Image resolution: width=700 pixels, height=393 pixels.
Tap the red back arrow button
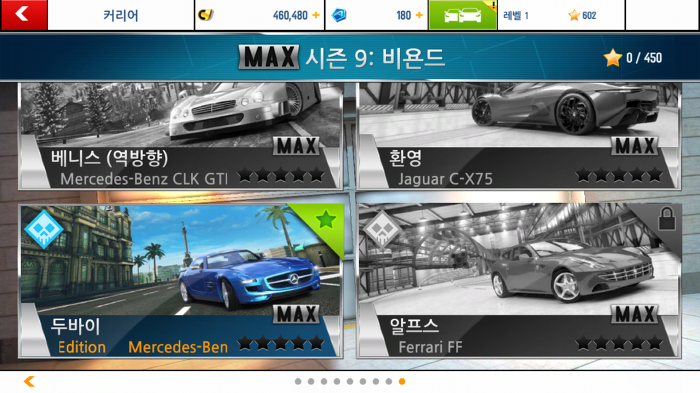(24, 15)
